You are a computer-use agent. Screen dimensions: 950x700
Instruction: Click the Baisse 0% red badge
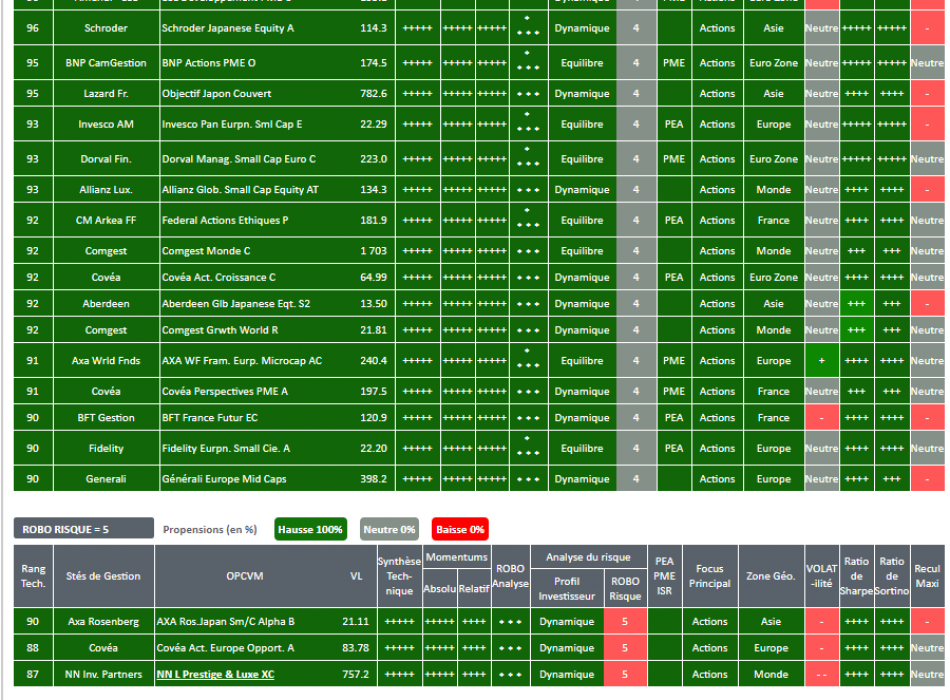(x=460, y=529)
